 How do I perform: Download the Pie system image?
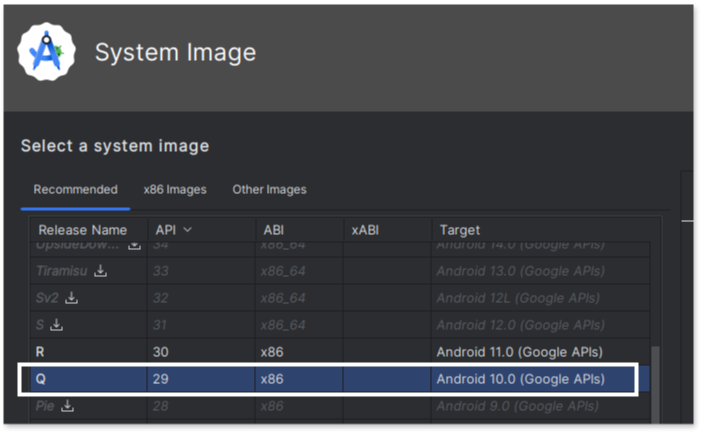pyautogui.click(x=68, y=406)
